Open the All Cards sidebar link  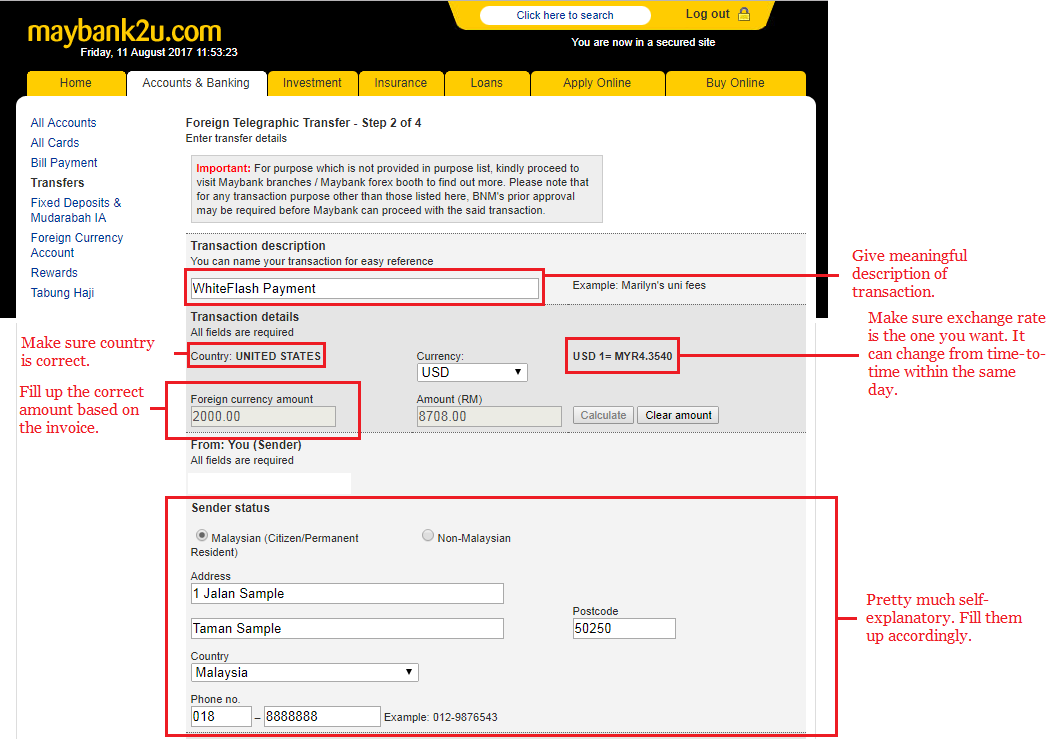tap(55, 143)
